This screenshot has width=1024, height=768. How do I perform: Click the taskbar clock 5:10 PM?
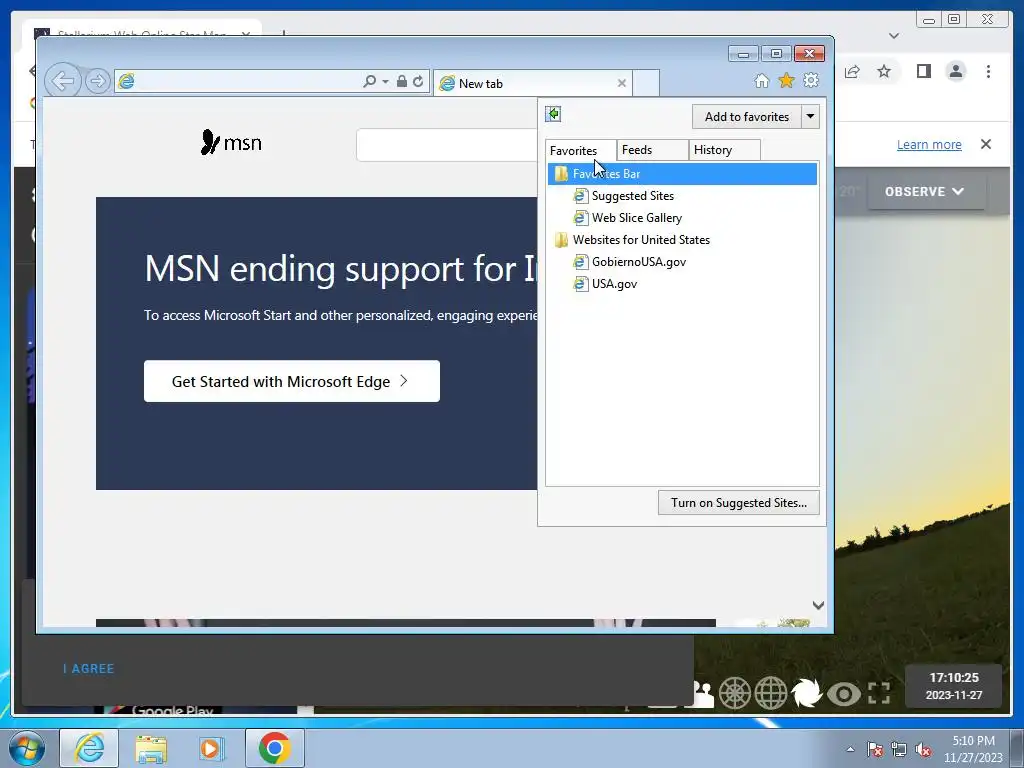click(x=973, y=749)
